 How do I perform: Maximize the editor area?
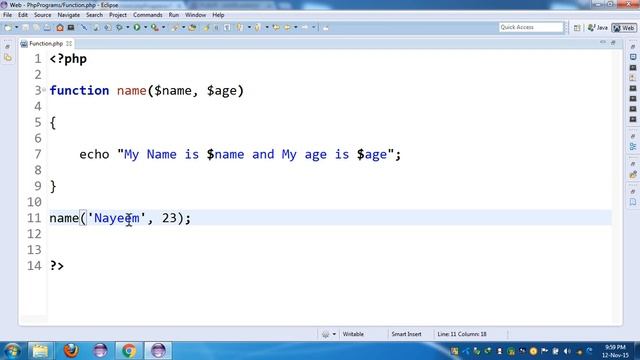[613, 42]
